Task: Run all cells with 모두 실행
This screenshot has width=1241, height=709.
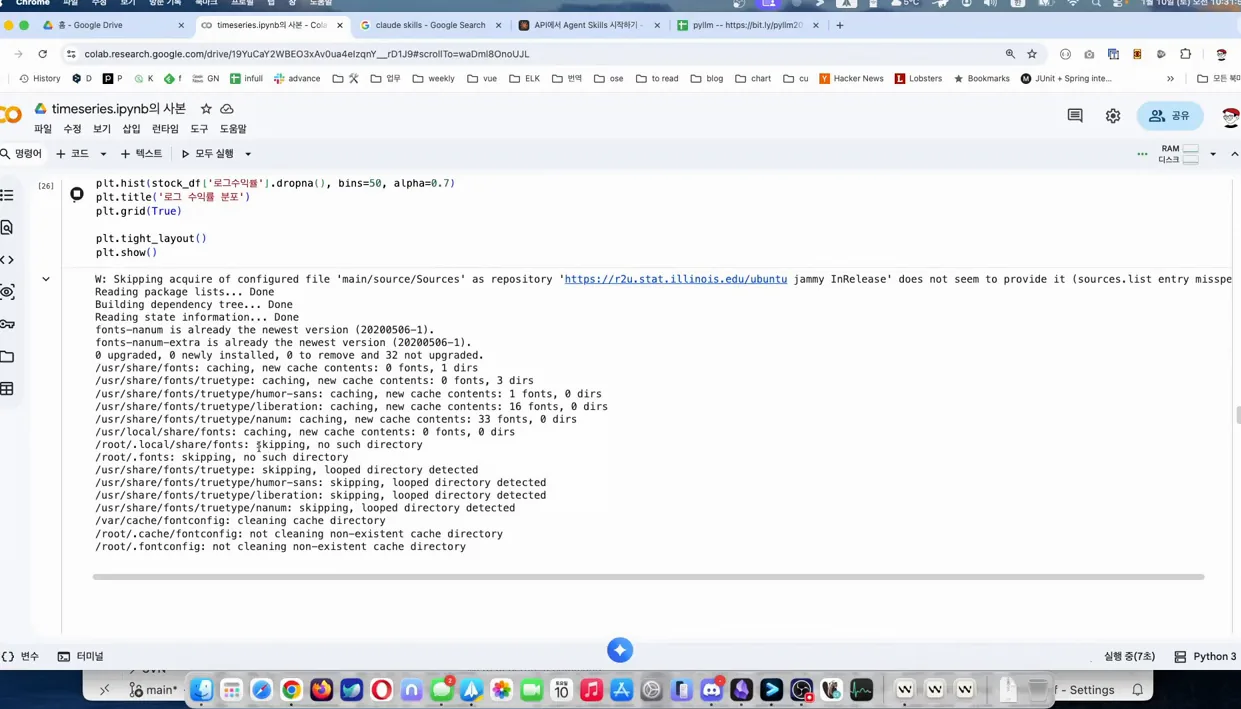Action: [x=207, y=154]
